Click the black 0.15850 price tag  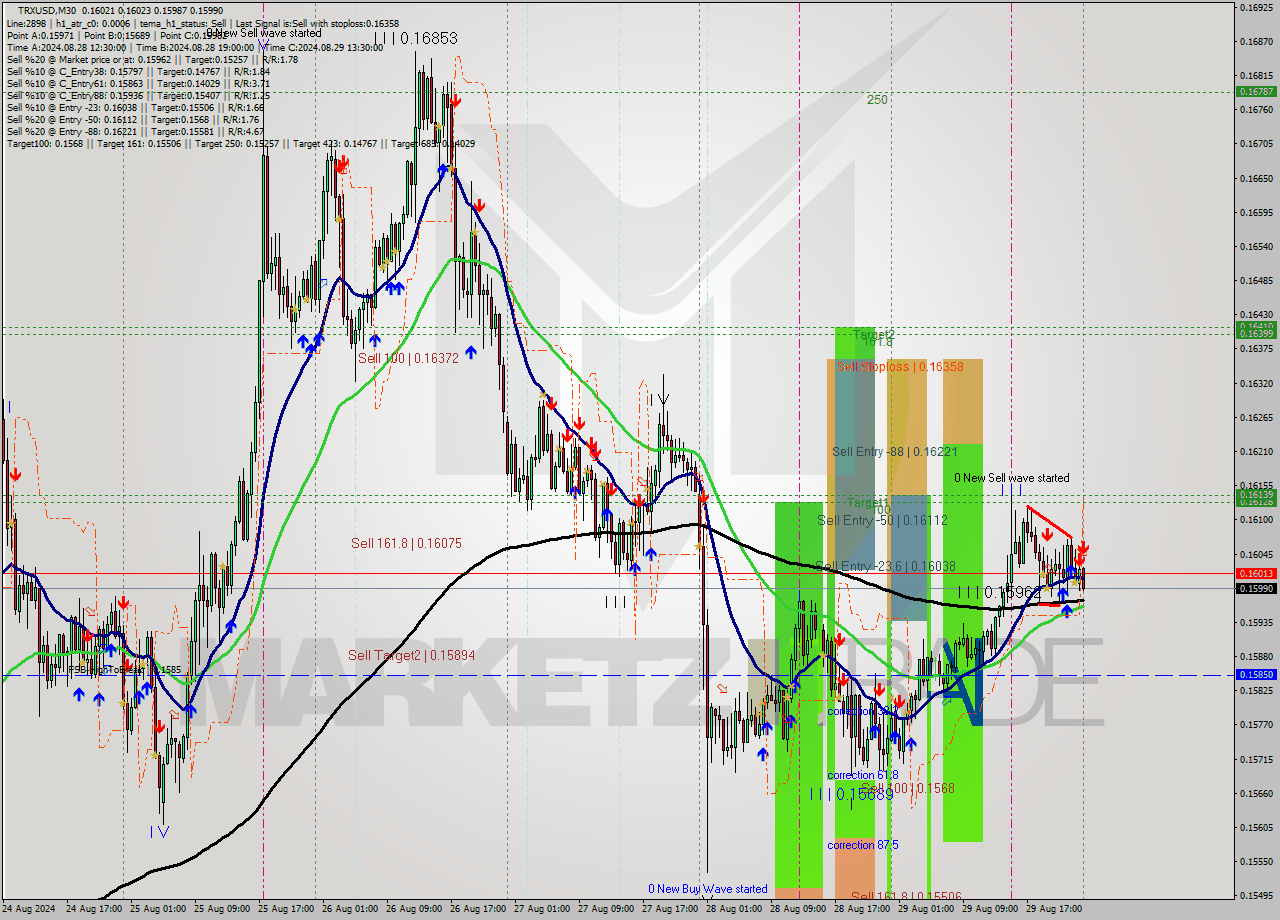[1257, 675]
